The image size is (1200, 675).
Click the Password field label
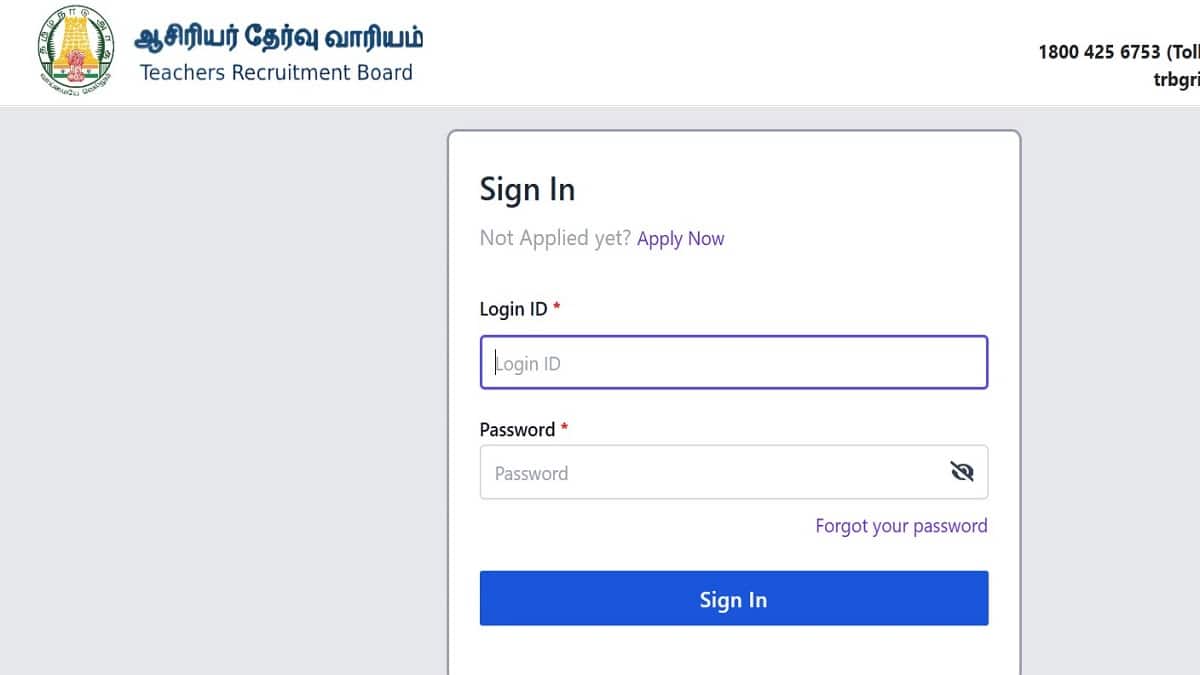(x=517, y=429)
